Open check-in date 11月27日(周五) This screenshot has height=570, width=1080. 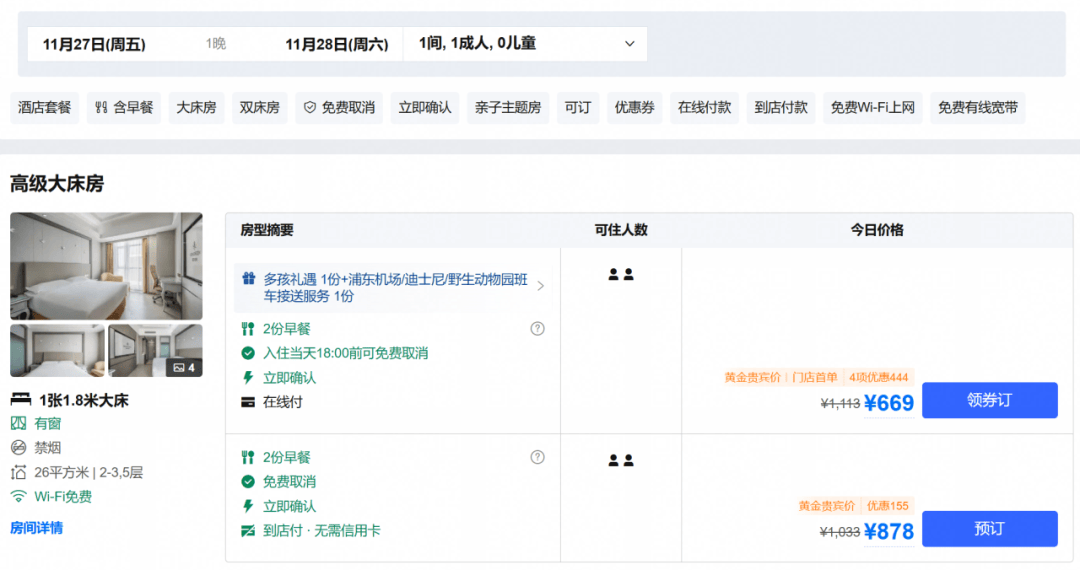(x=94, y=45)
